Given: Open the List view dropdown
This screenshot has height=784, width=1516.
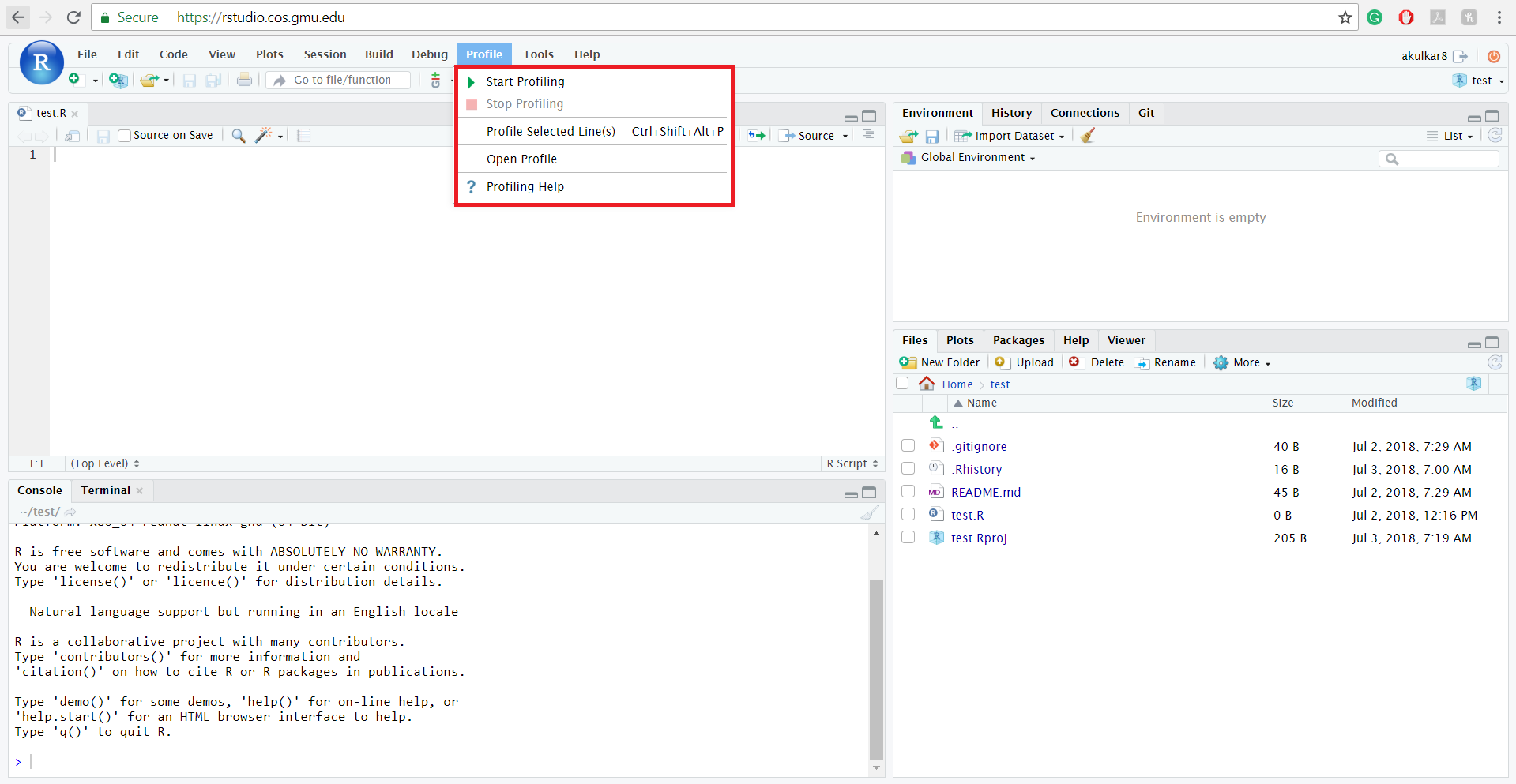Looking at the screenshot, I should pos(1450,136).
